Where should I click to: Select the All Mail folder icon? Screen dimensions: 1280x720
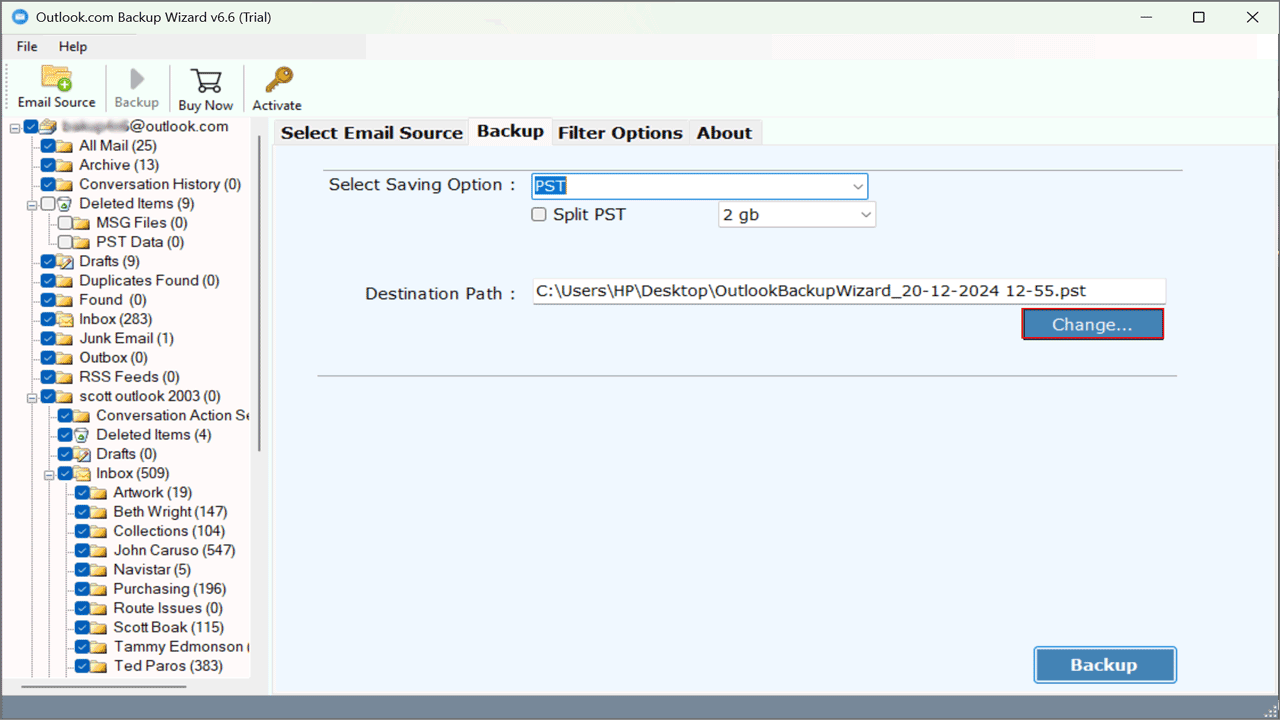pyautogui.click(x=65, y=146)
